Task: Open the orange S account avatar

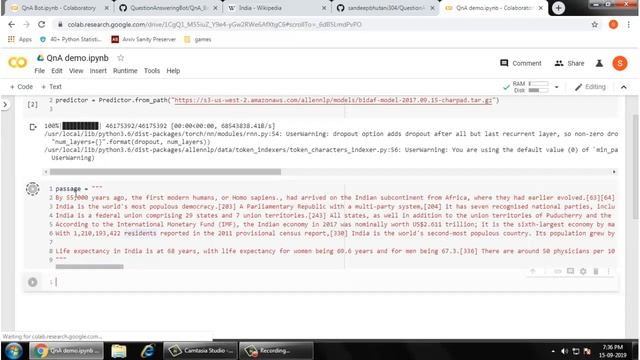Action: click(620, 63)
